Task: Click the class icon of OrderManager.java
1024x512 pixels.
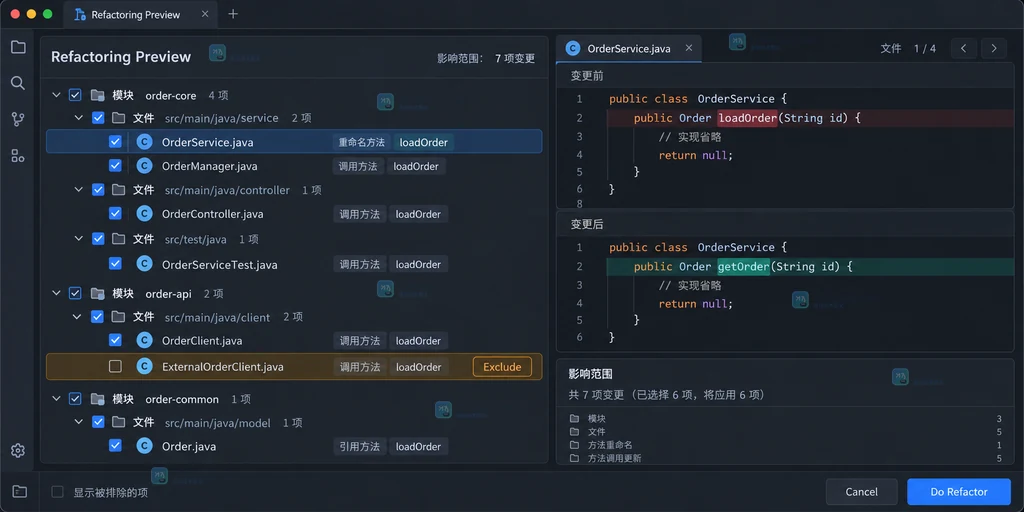Action: tap(144, 166)
